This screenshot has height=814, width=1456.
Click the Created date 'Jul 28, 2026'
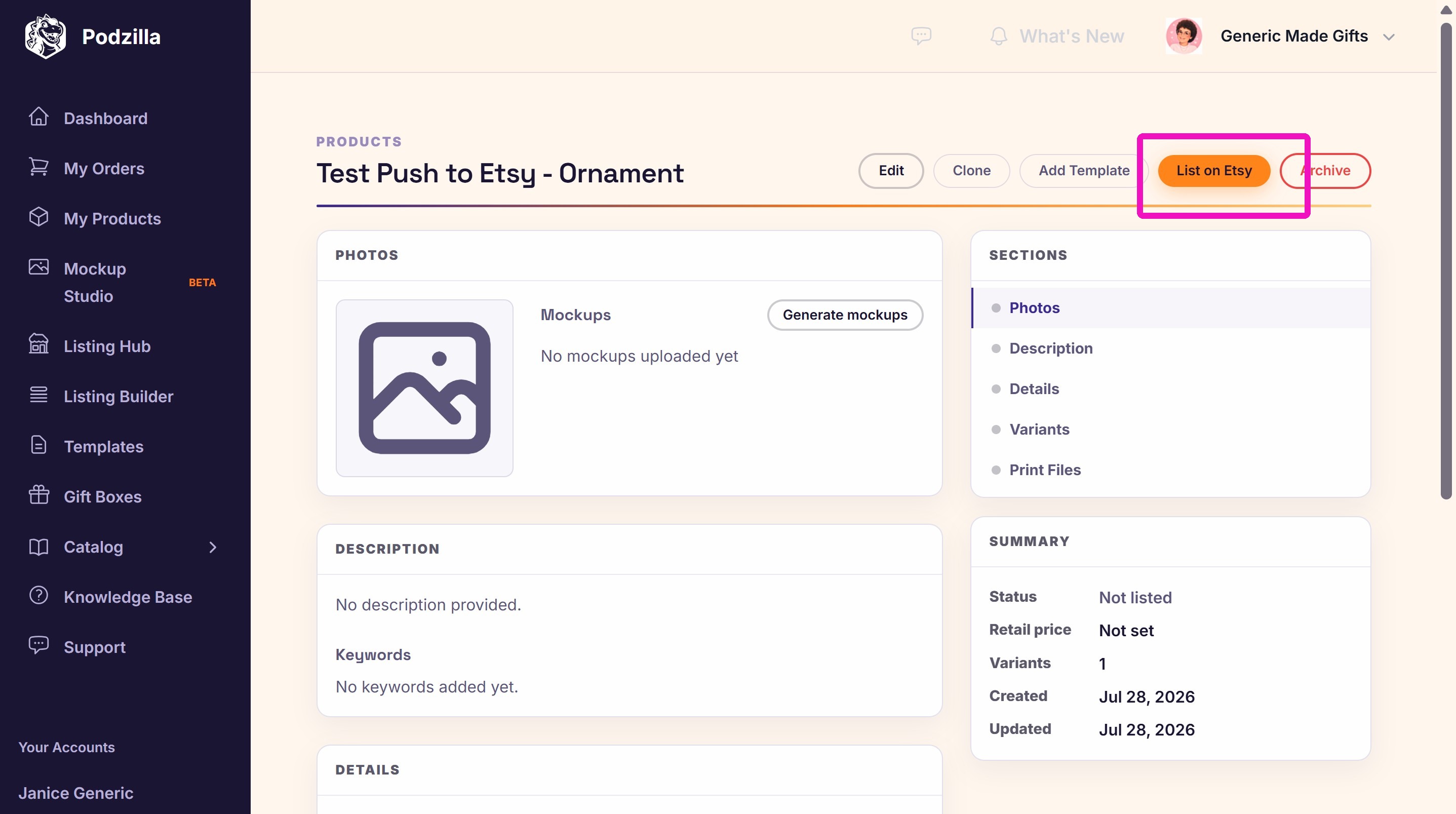(1147, 697)
